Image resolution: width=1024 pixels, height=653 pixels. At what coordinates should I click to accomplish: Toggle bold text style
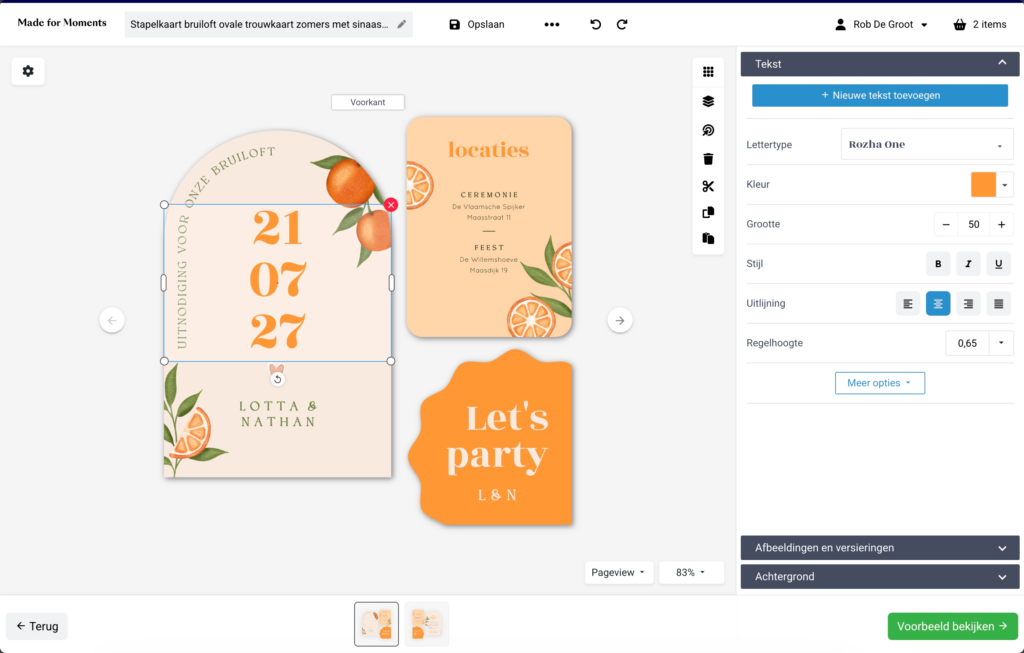pyautogui.click(x=938, y=264)
